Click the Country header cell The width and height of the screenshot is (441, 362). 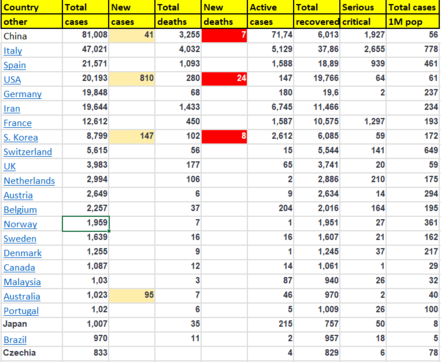coord(32,7)
